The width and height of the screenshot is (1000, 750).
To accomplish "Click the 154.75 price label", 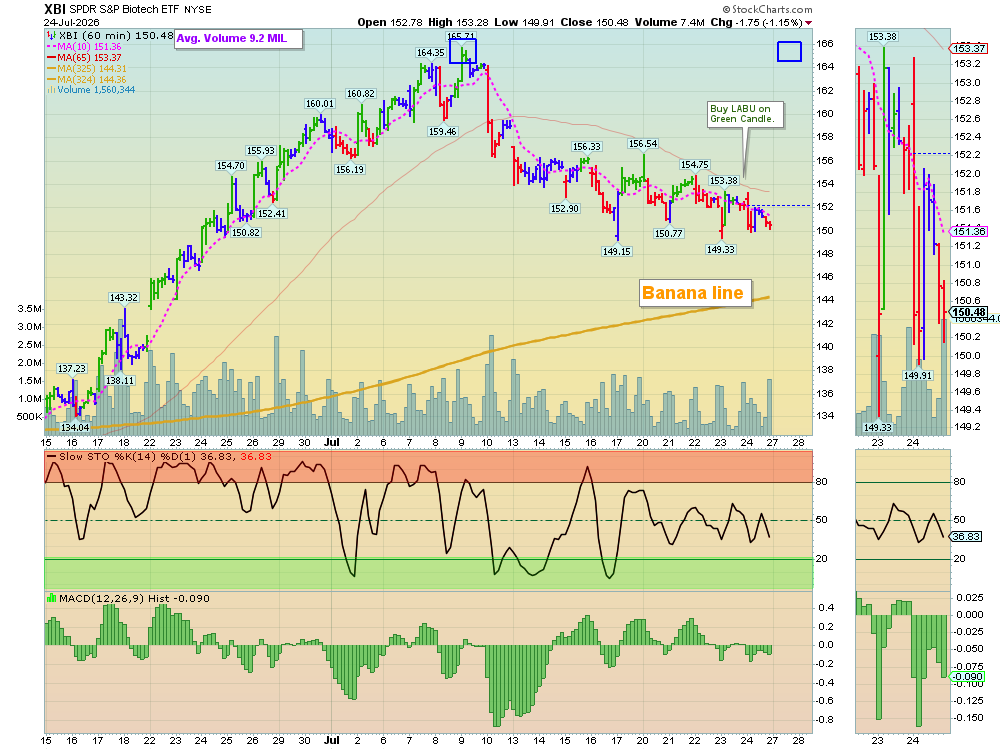I will [x=695, y=165].
